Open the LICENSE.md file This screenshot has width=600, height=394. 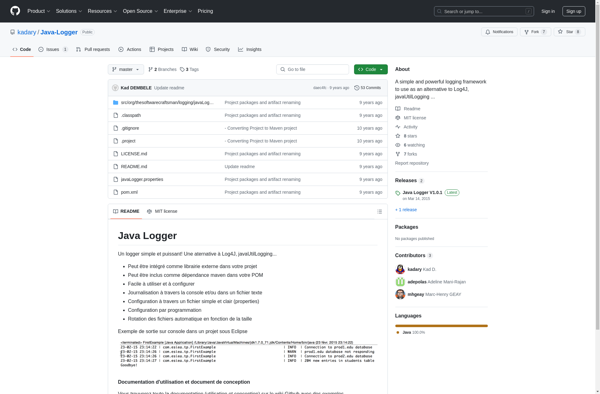point(134,154)
